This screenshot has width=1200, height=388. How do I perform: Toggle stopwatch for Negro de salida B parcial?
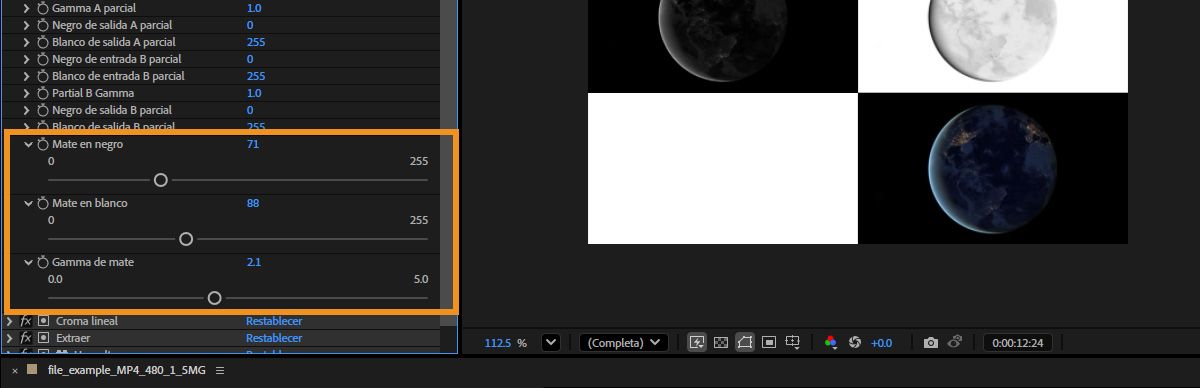[42, 110]
